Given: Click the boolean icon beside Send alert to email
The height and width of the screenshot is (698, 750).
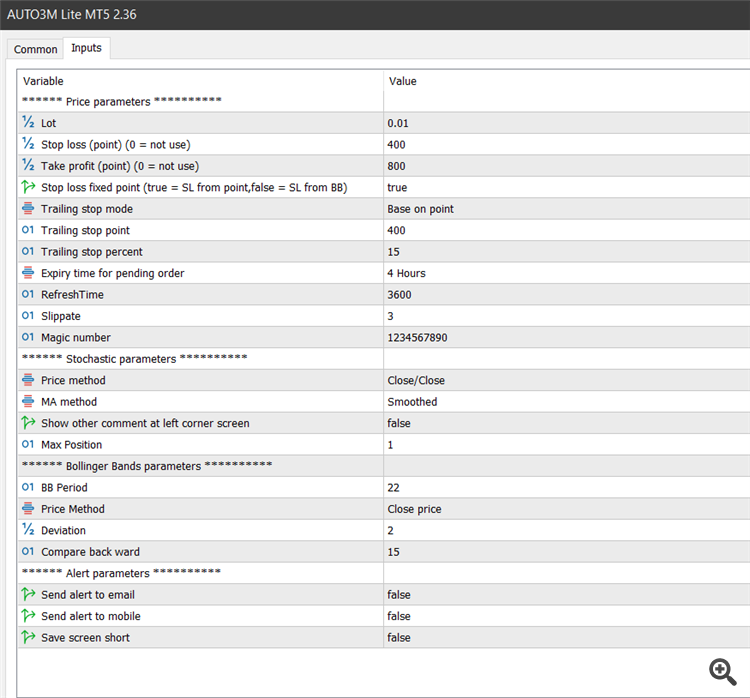Looking at the screenshot, I should coord(28,595).
